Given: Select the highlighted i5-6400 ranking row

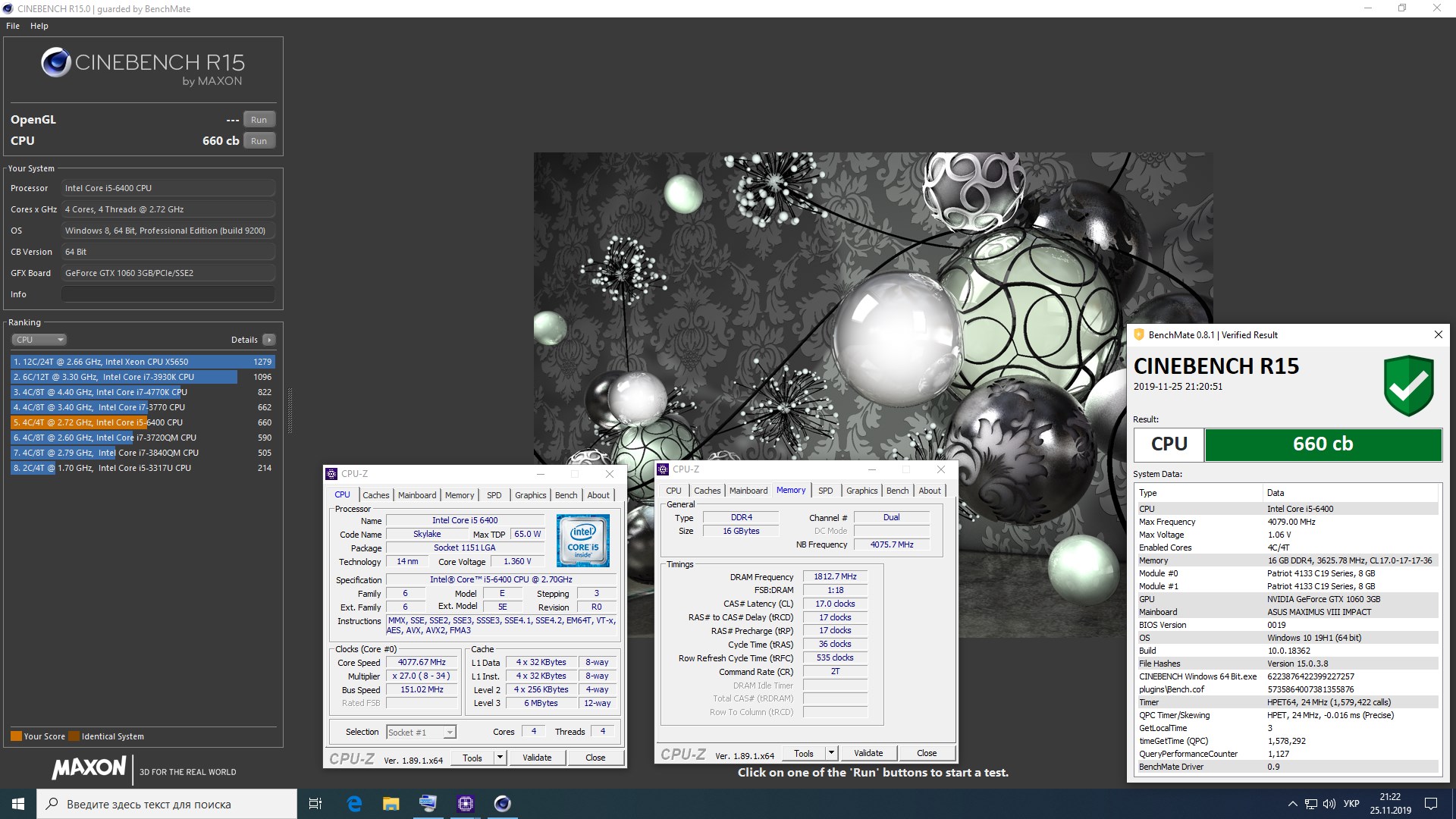Looking at the screenshot, I should point(143,422).
